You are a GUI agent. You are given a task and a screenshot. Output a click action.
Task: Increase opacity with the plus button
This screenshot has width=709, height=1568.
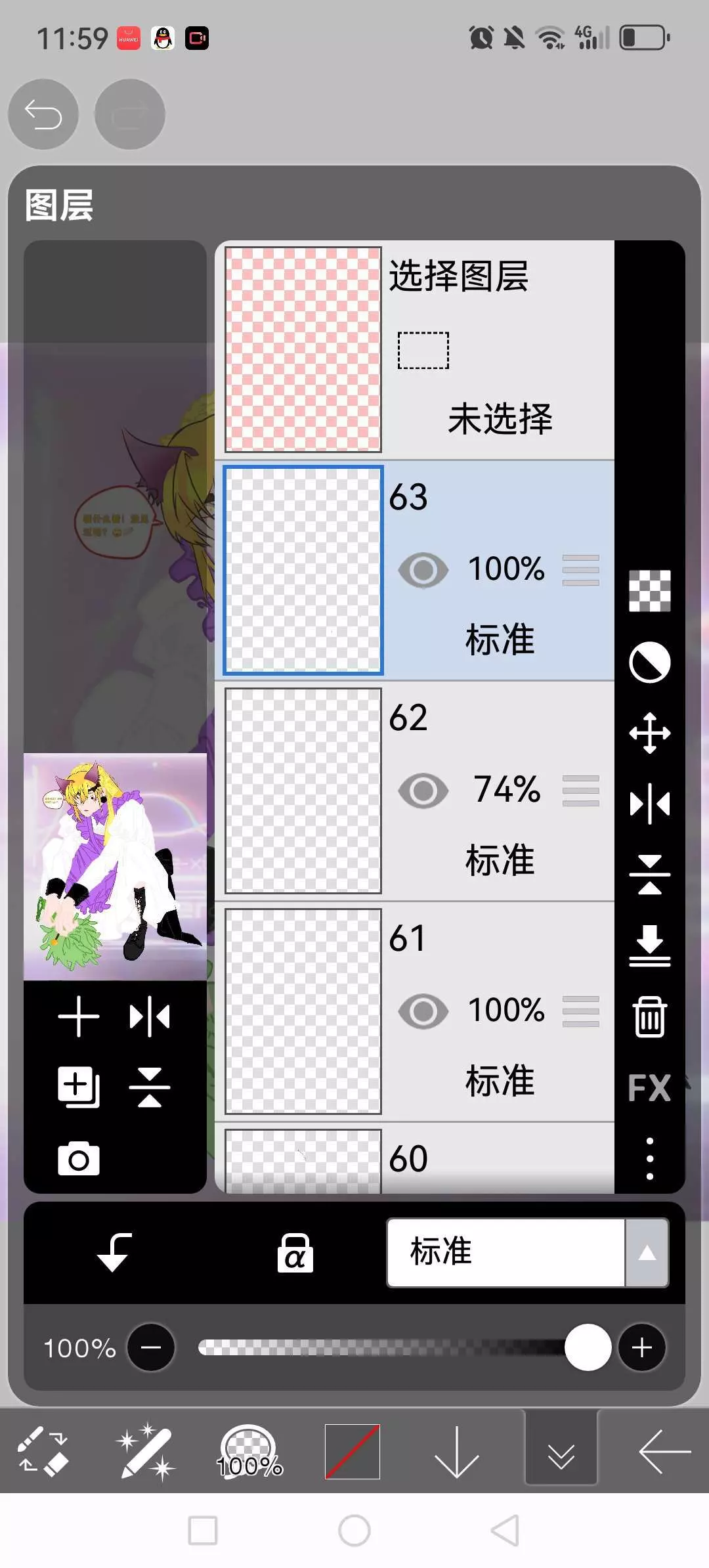(642, 1347)
